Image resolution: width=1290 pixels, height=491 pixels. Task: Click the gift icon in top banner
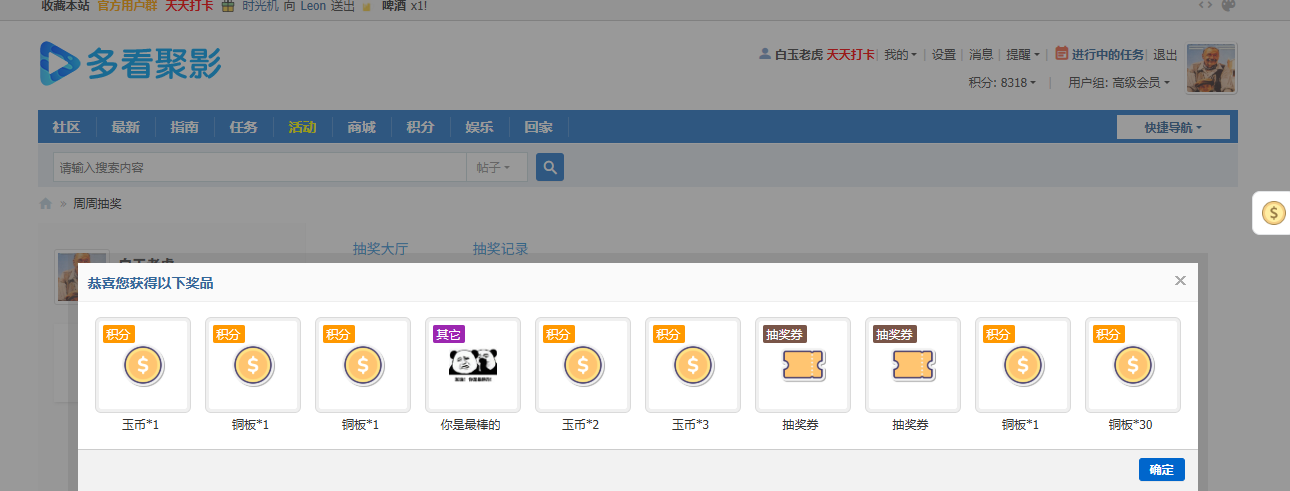228,6
